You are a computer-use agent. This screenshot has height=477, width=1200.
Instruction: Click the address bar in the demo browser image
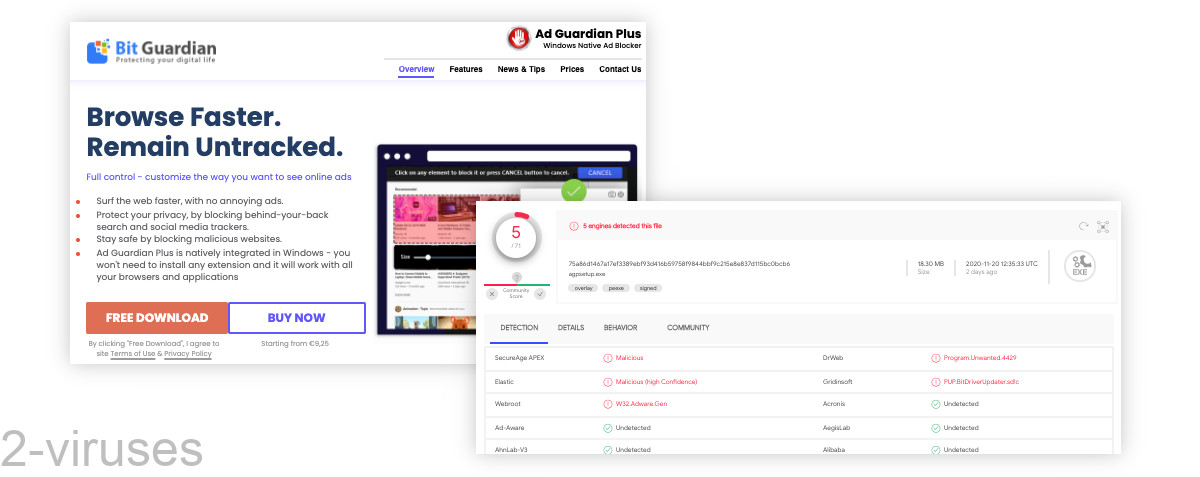[x=528, y=156]
